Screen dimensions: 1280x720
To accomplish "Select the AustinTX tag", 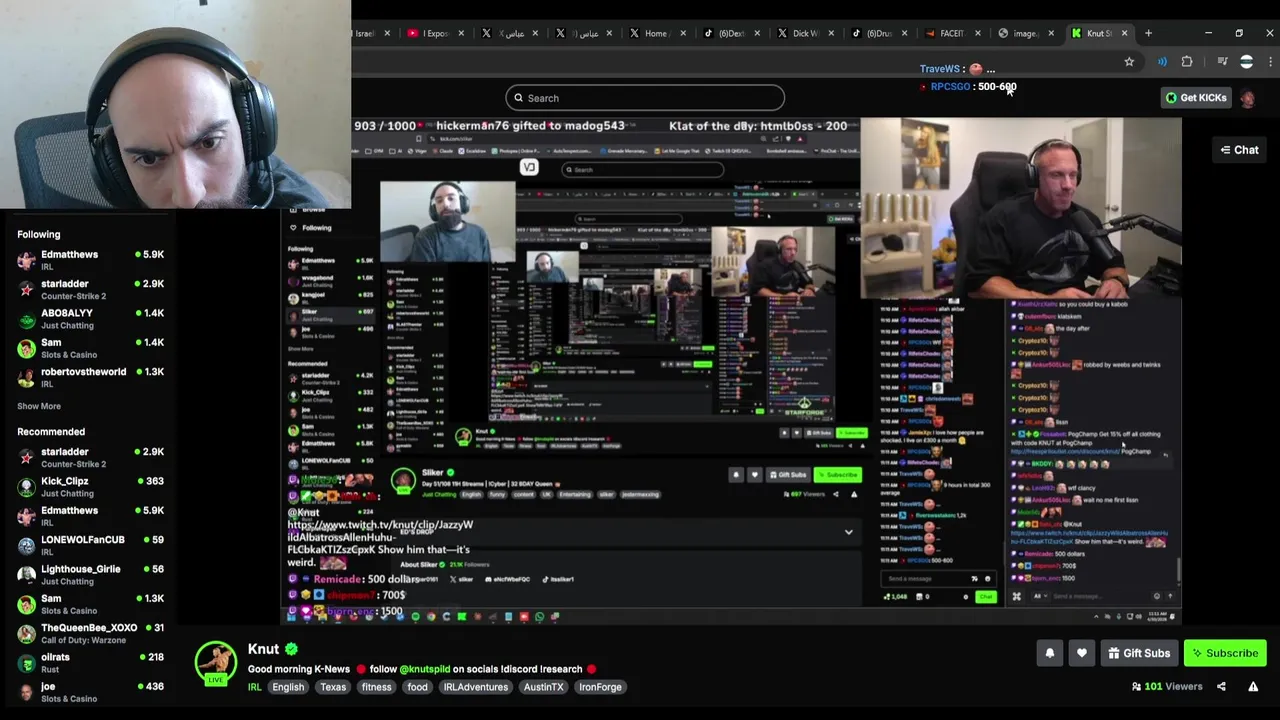I will pyautogui.click(x=543, y=687).
